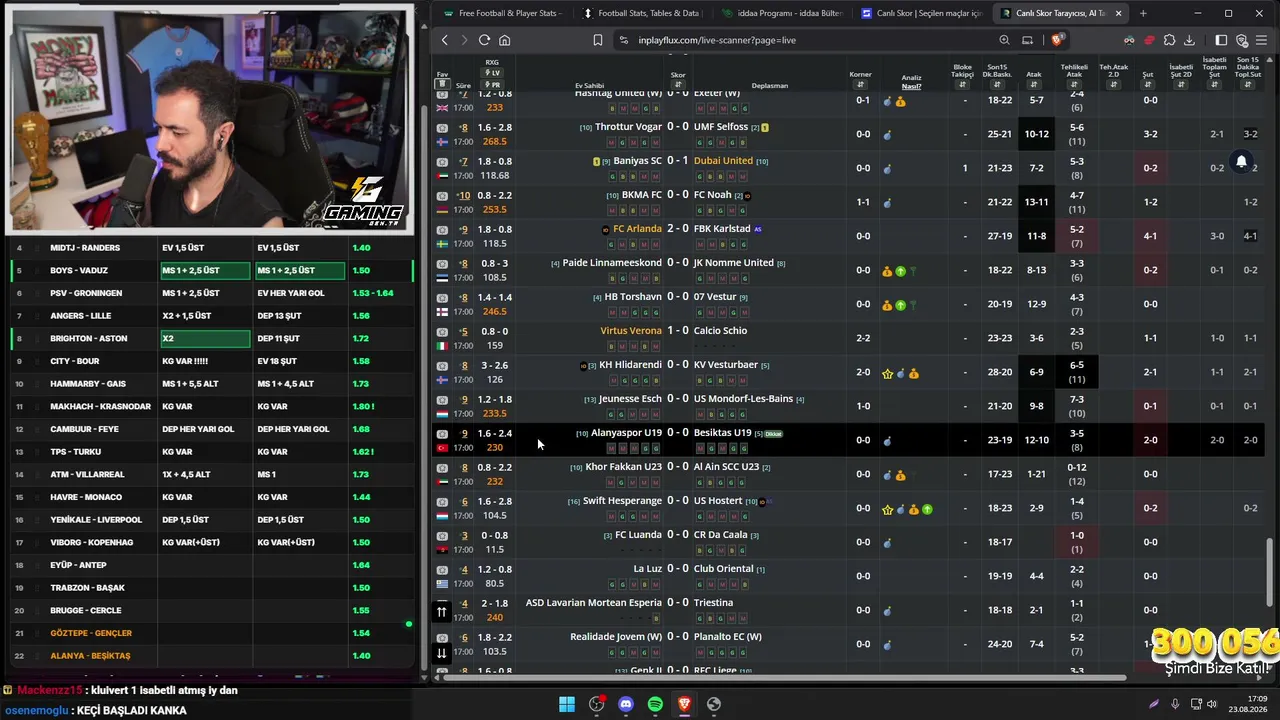
Task: Open Windows Start menu
Action: point(567,704)
